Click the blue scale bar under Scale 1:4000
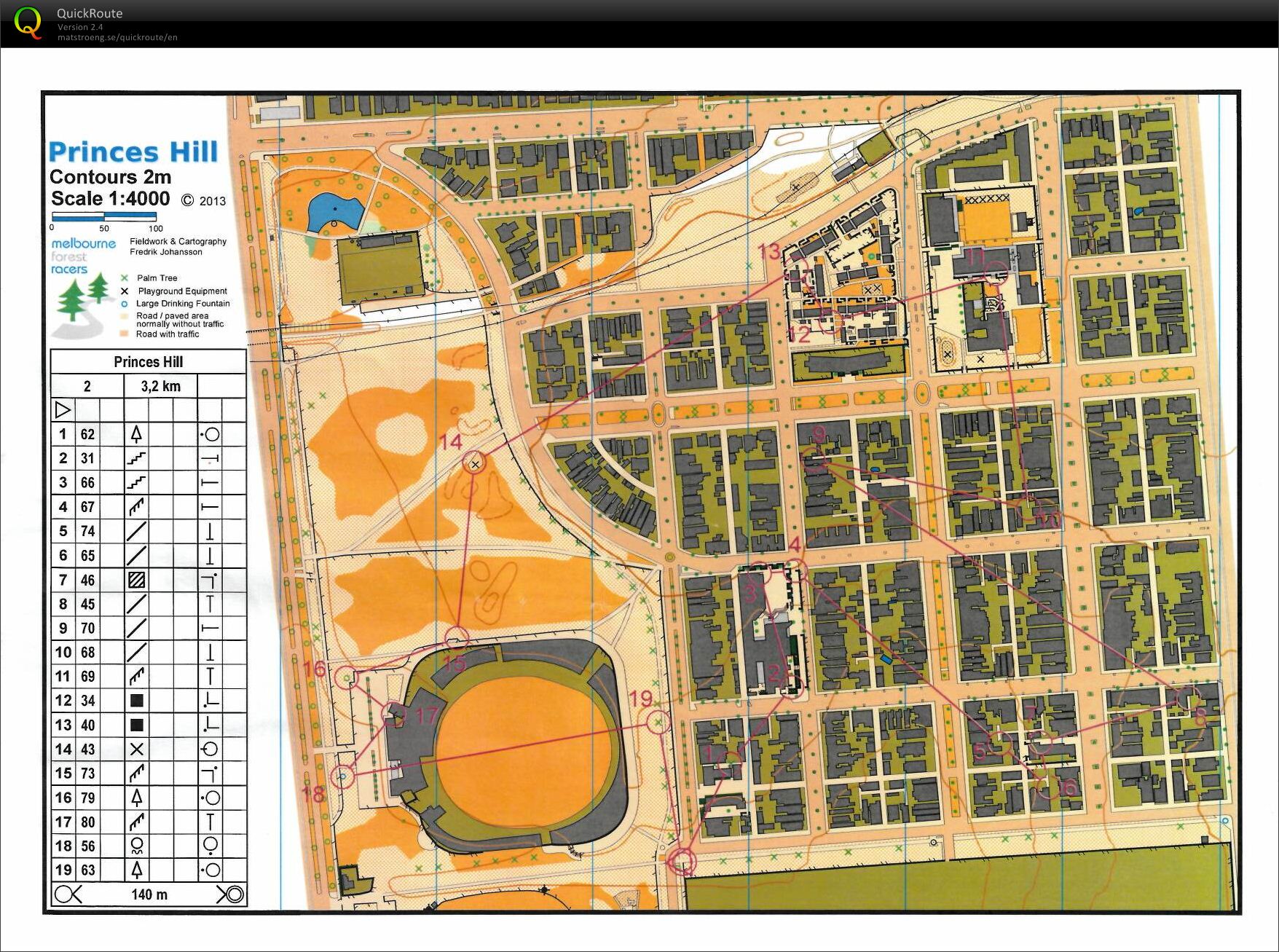1279x952 pixels. pyautogui.click(x=103, y=216)
